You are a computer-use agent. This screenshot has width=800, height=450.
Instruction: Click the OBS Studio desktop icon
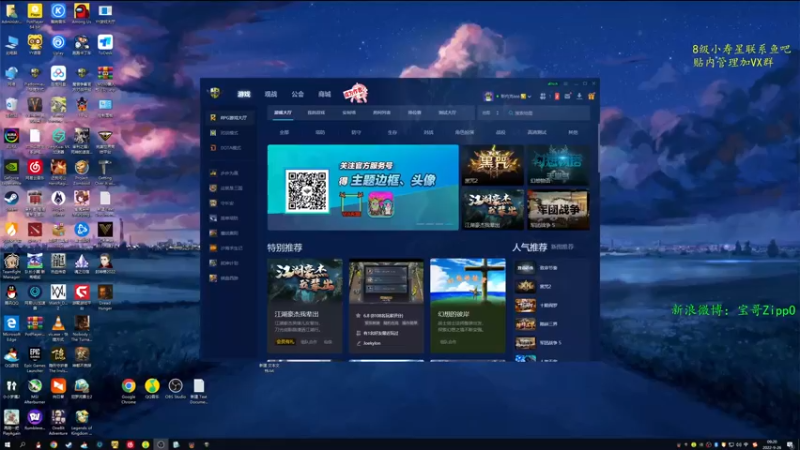click(176, 388)
